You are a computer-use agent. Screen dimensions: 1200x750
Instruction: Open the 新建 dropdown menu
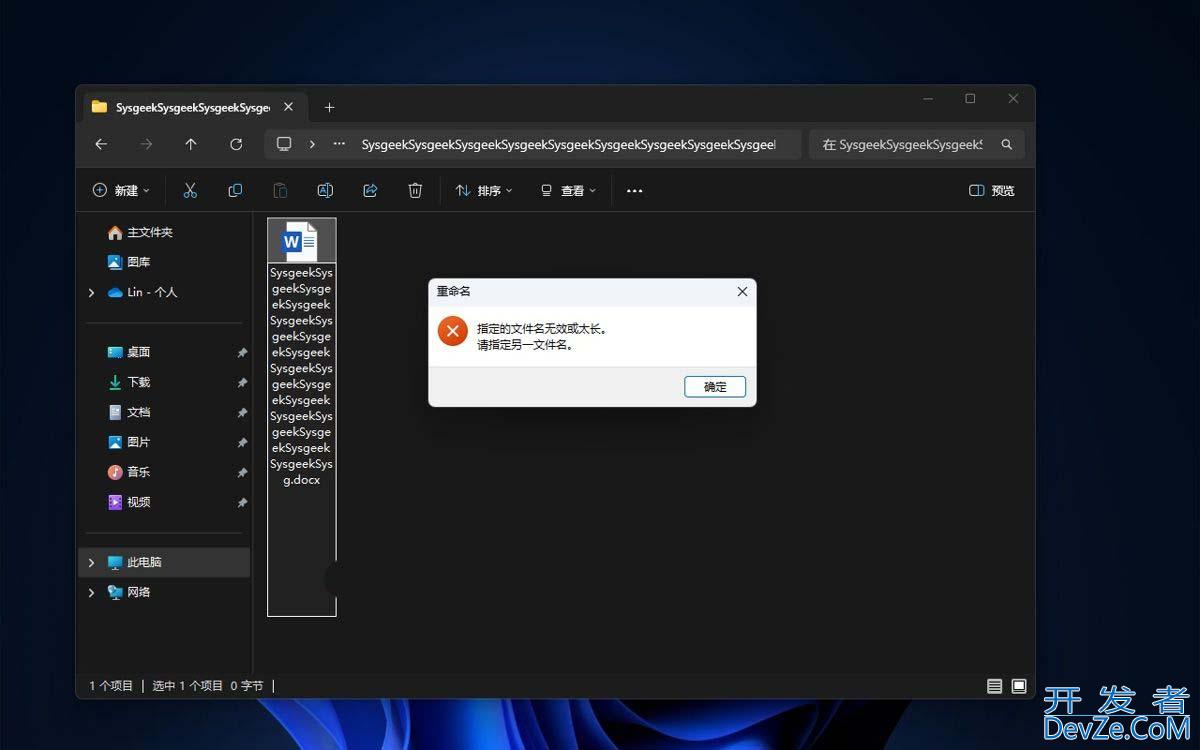click(x=121, y=191)
